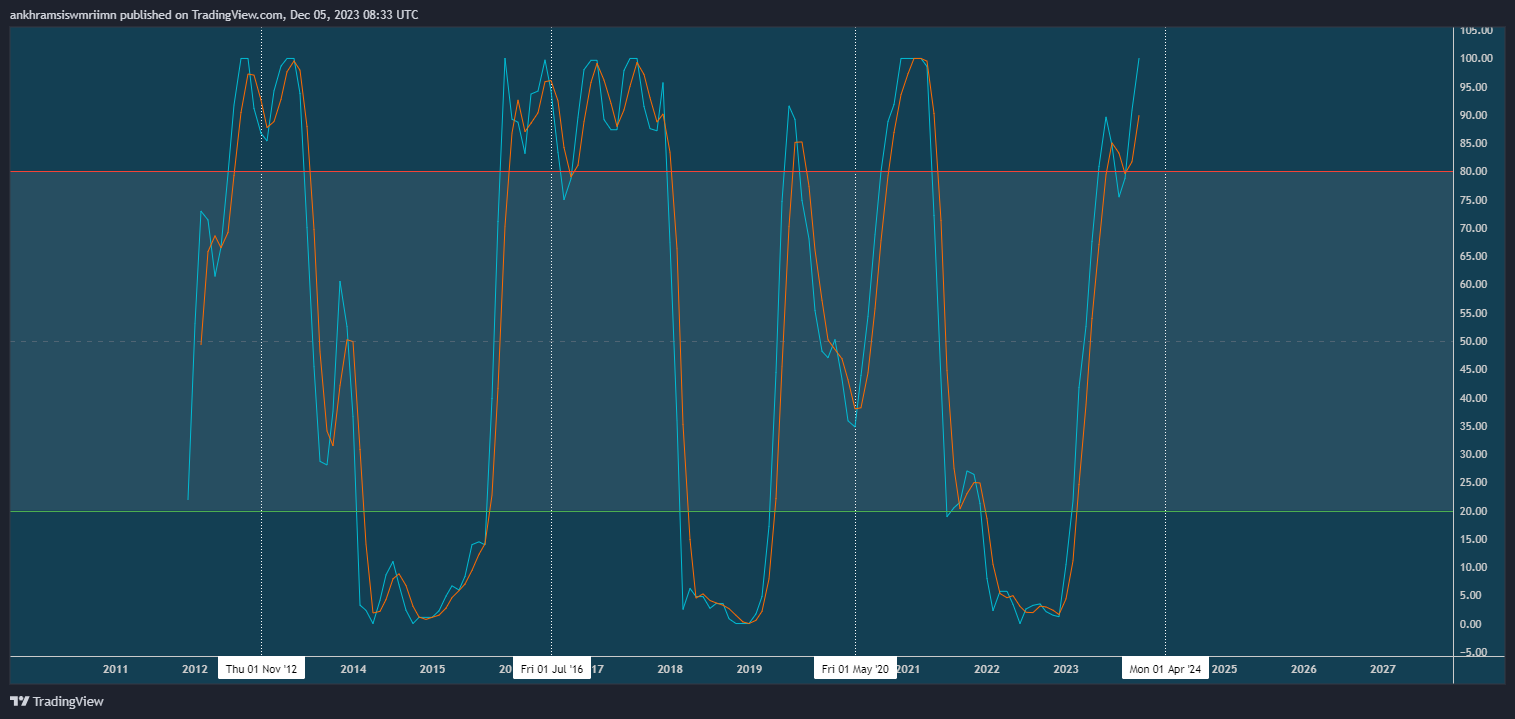The height and width of the screenshot is (719, 1515).
Task: Click the 2014 label on the time axis
Action: click(353, 669)
